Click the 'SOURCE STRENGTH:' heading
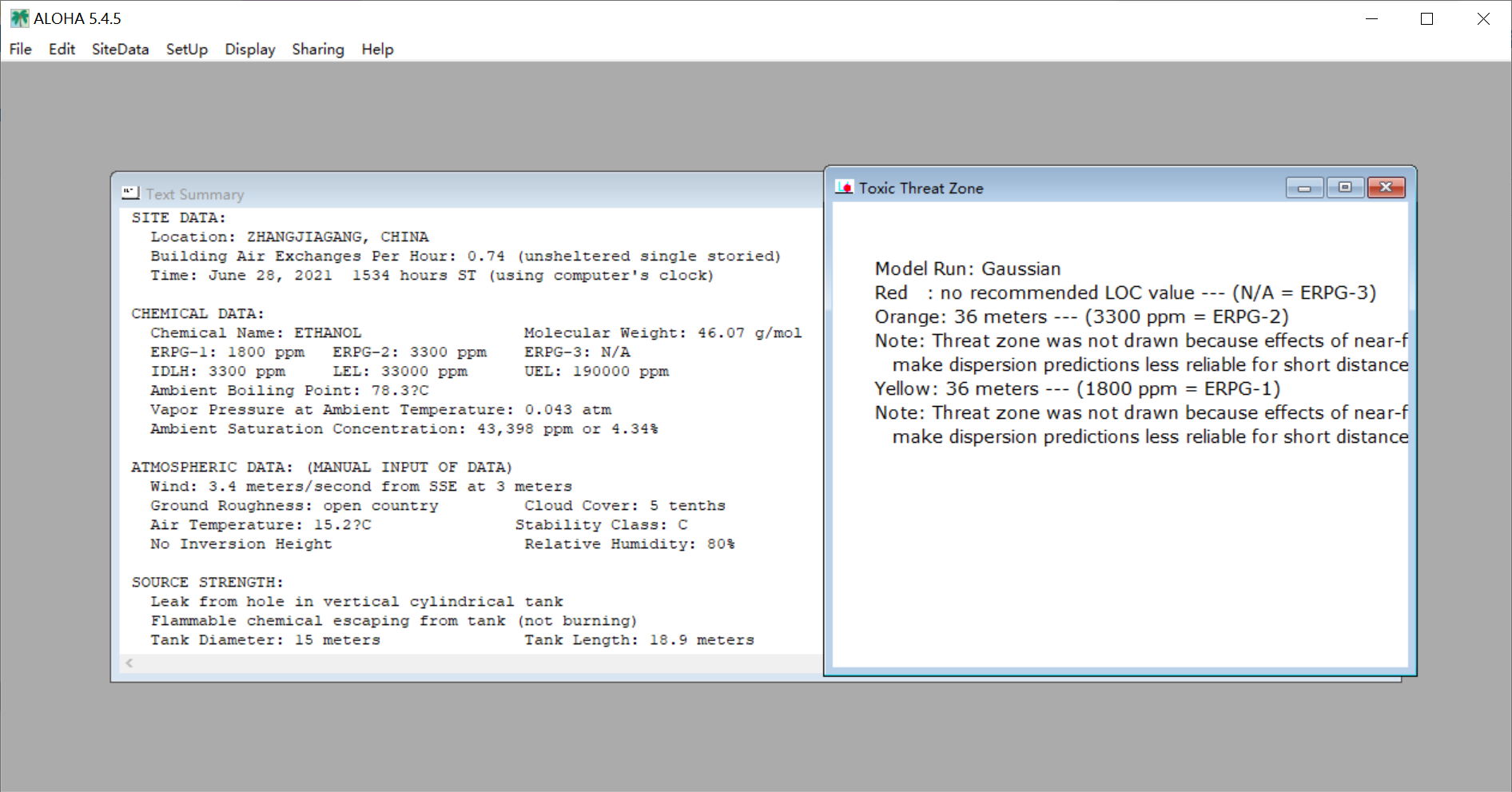Image resolution: width=1512 pixels, height=792 pixels. [208, 582]
